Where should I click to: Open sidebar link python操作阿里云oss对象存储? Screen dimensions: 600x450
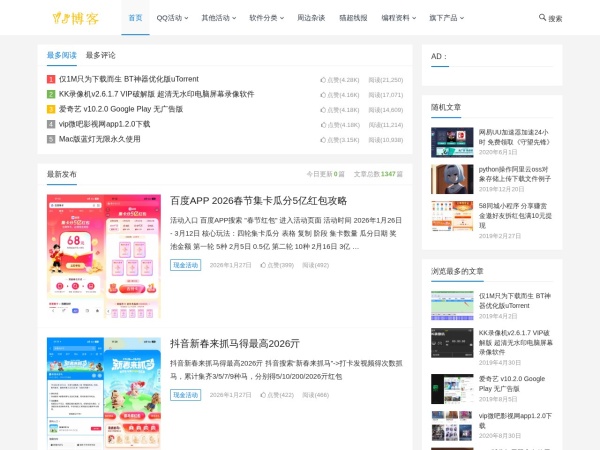click(515, 174)
